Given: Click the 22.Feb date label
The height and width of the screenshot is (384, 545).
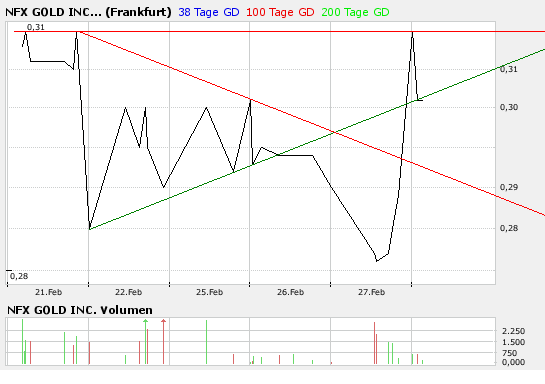Looking at the screenshot, I should pyautogui.click(x=129, y=292).
